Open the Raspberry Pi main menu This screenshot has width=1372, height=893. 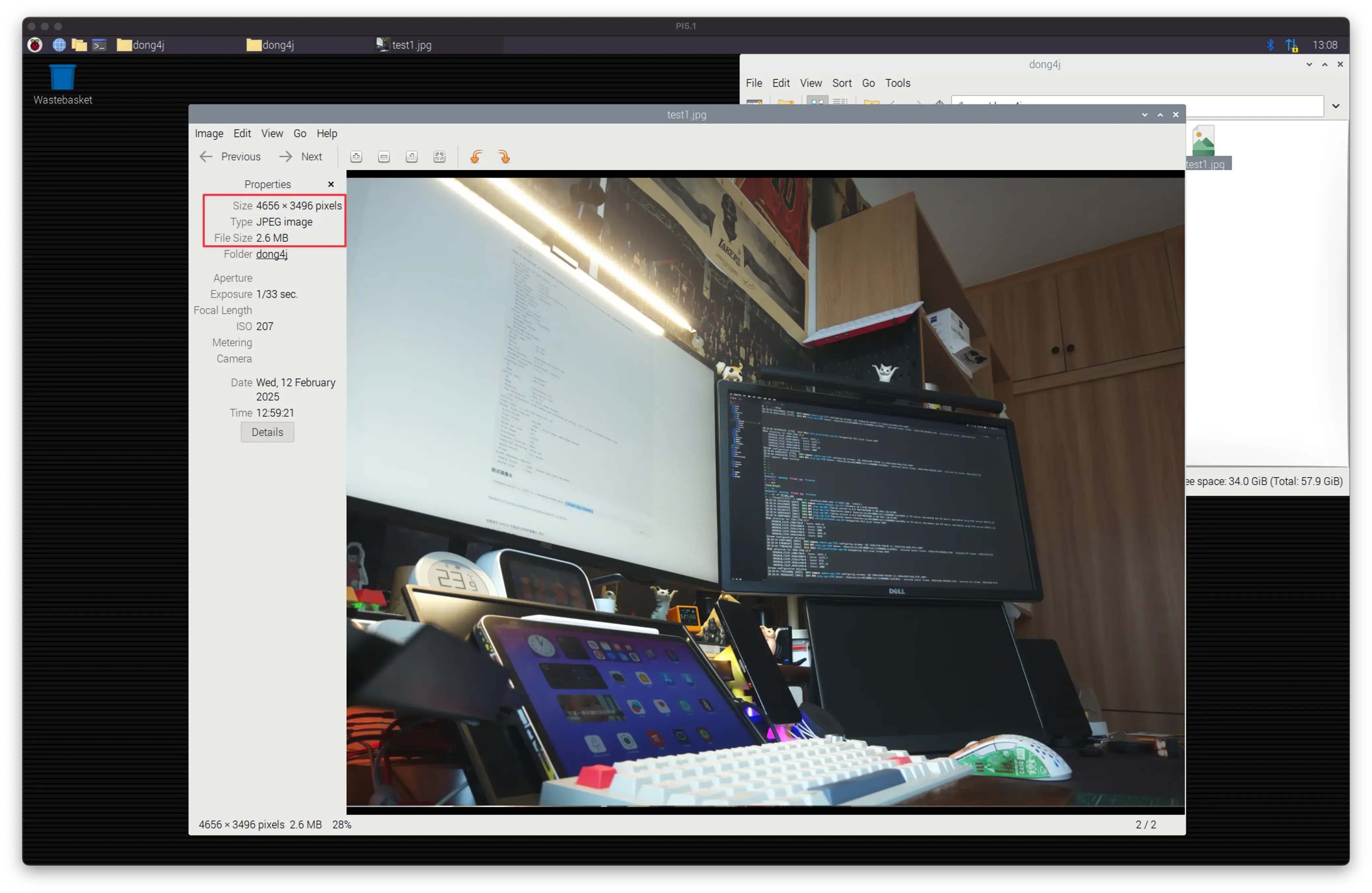[35, 45]
